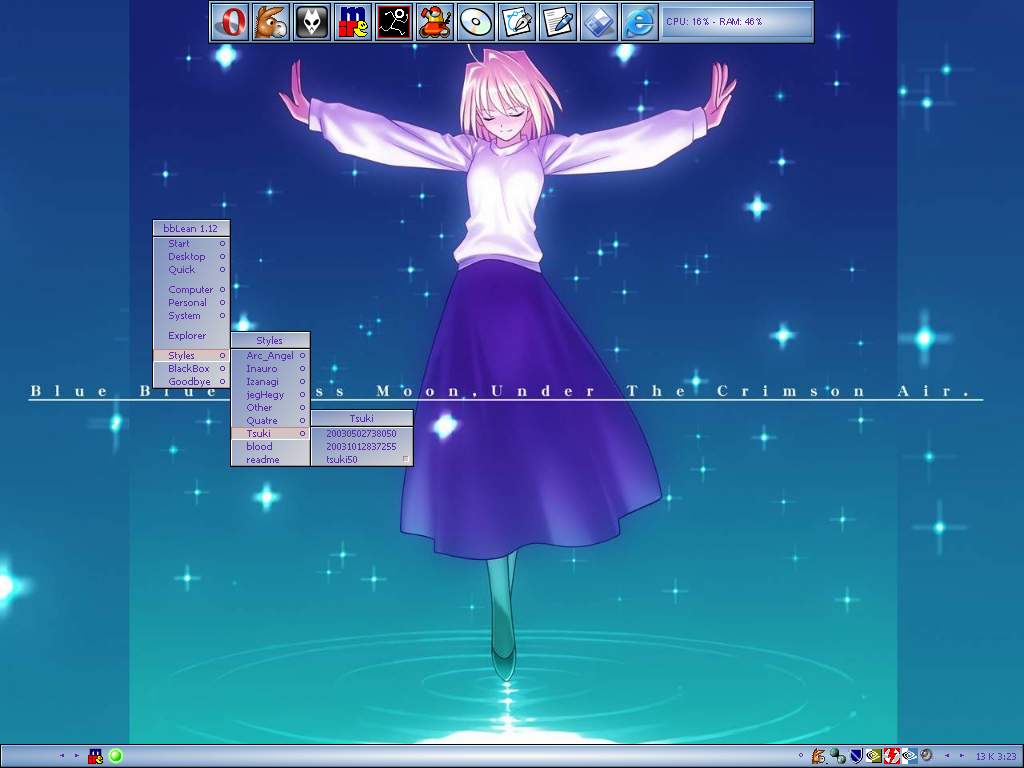Click the first arrow left of the clock
1024x768 pixels.
947,756
